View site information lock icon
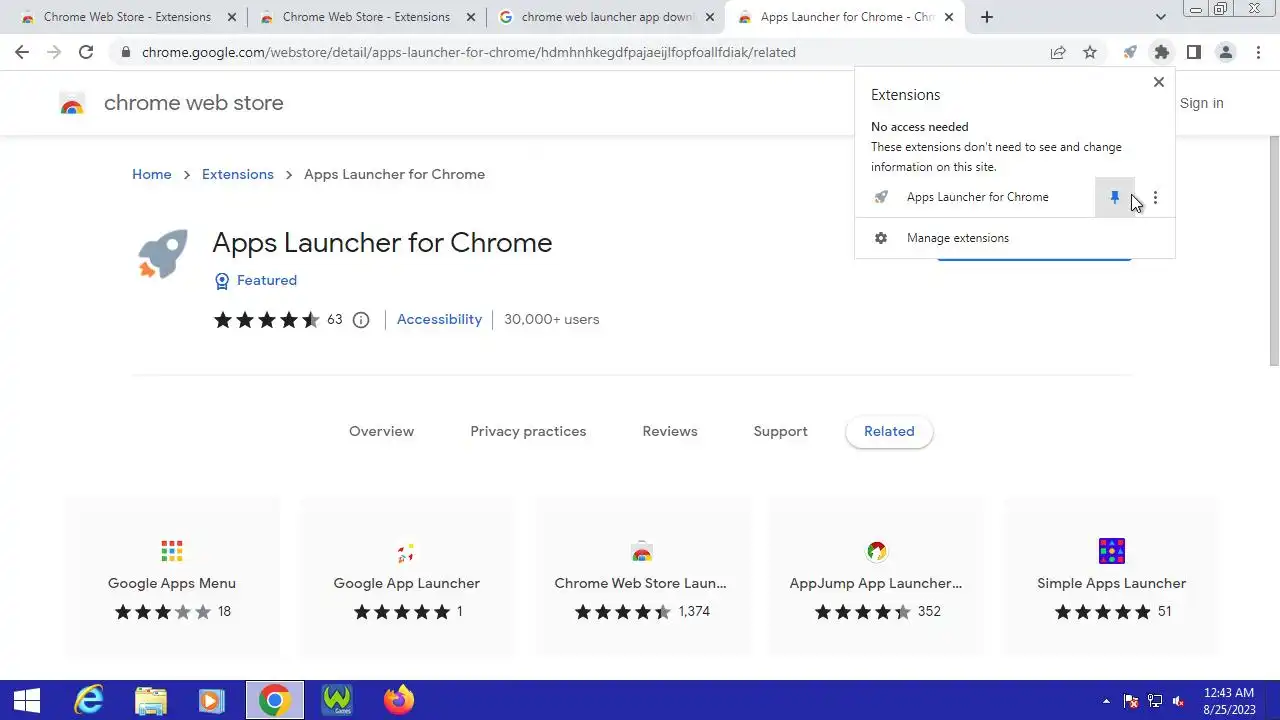 [x=125, y=52]
